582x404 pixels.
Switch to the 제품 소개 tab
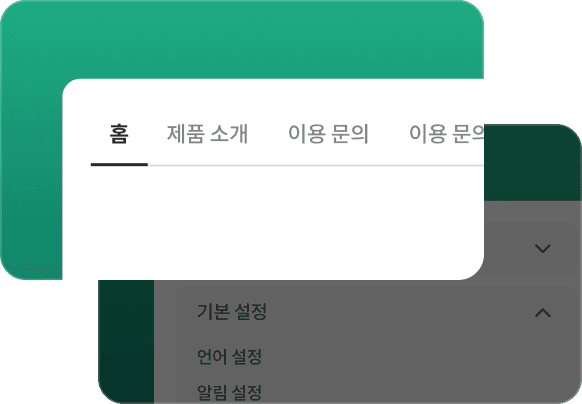207,134
